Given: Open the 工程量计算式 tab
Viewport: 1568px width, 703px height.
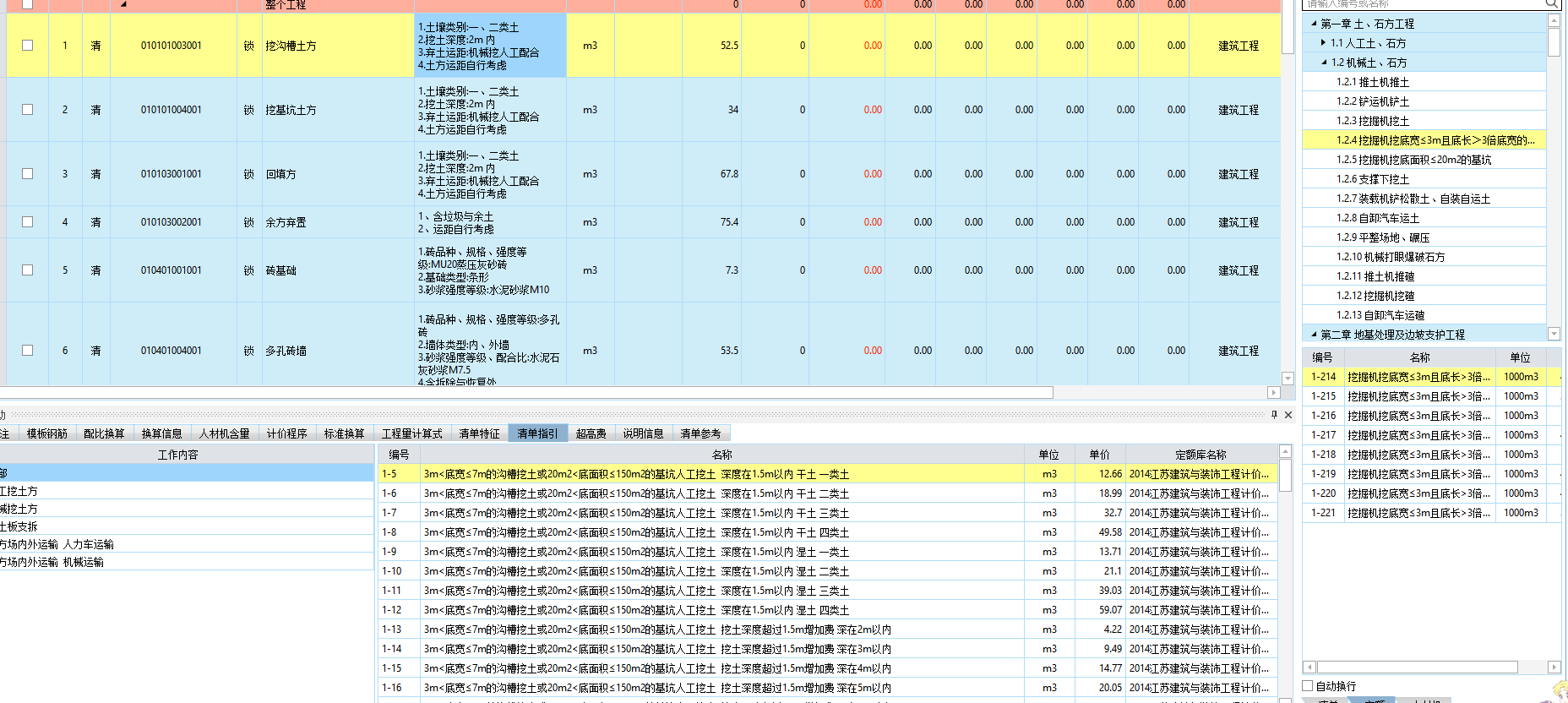Looking at the screenshot, I should point(411,433).
